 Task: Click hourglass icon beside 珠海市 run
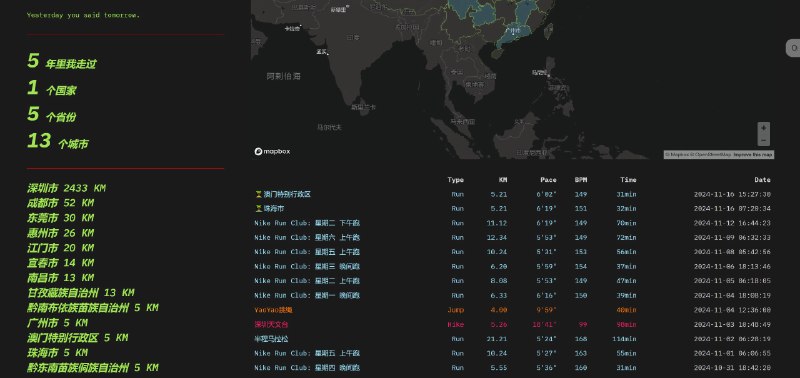point(258,209)
